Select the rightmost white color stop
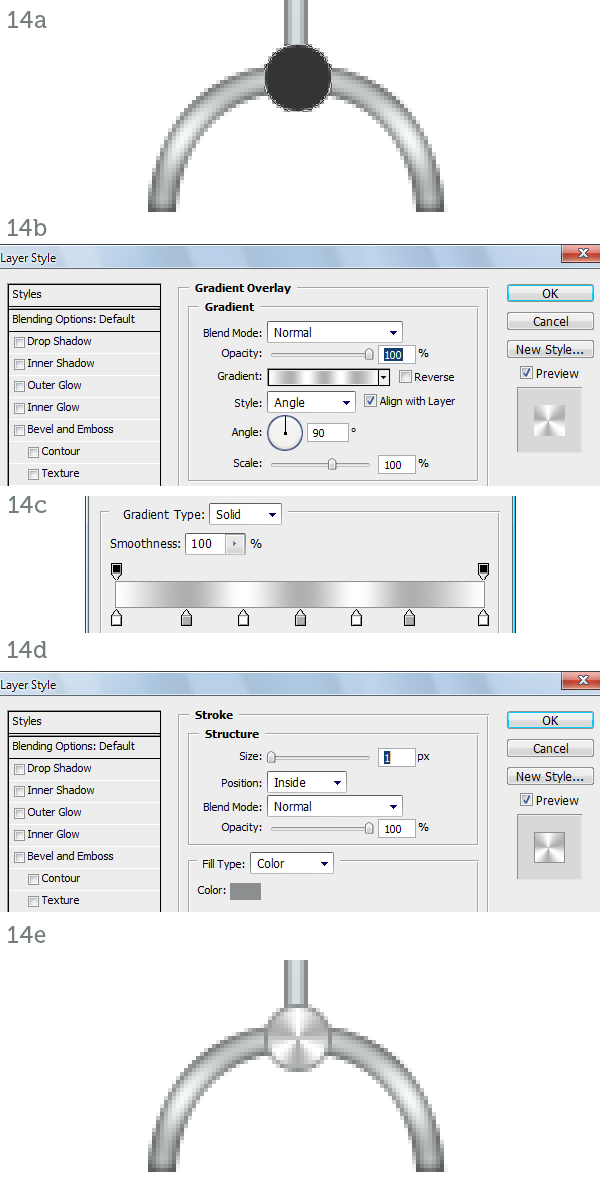600x1197 pixels. 483,618
